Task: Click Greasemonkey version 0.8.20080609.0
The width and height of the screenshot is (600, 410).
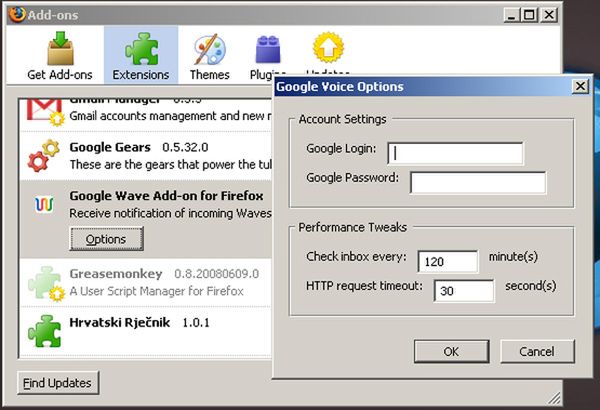Action: click(217, 274)
